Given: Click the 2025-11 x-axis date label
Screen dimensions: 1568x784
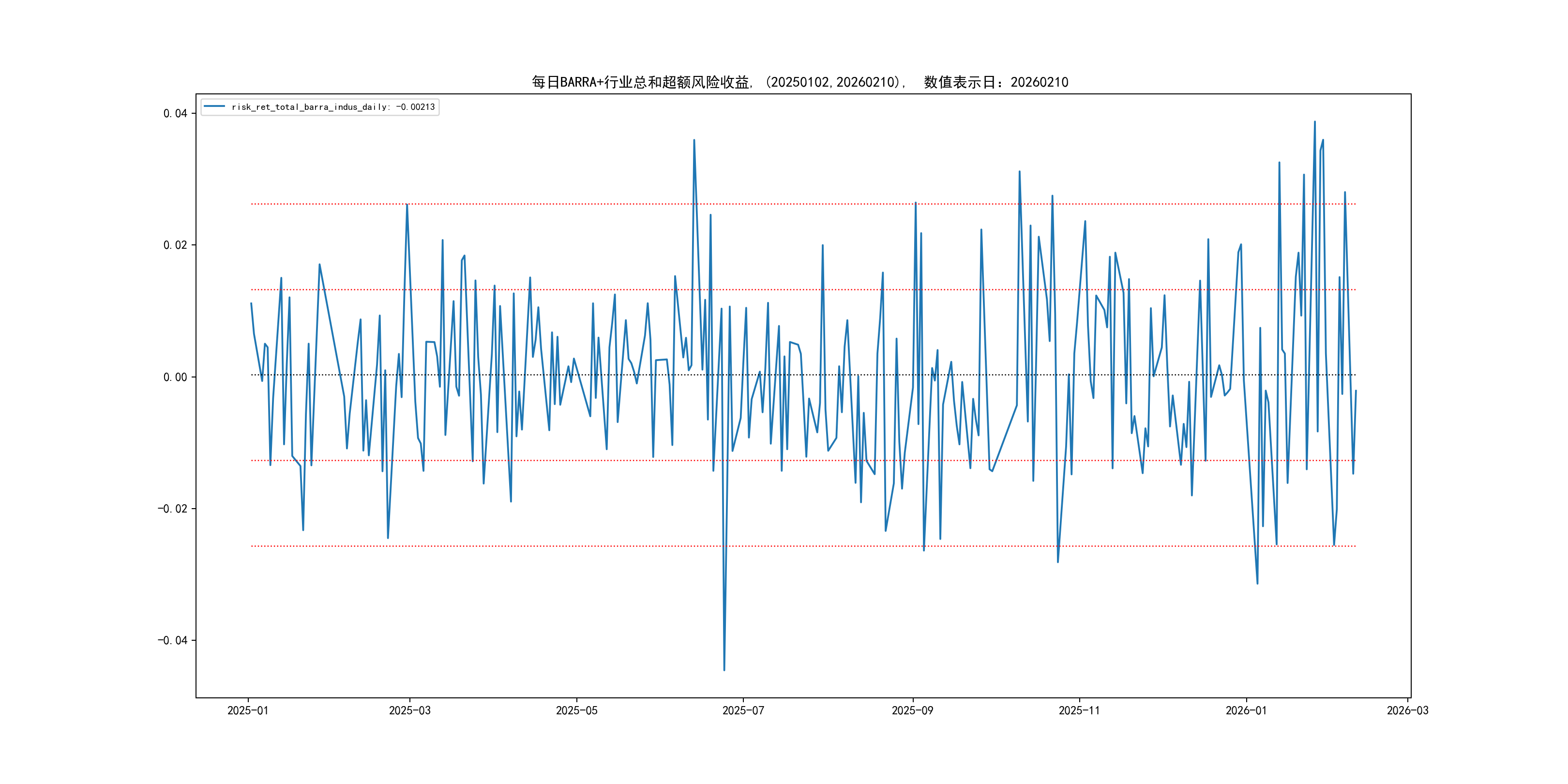Looking at the screenshot, I should (x=1079, y=710).
